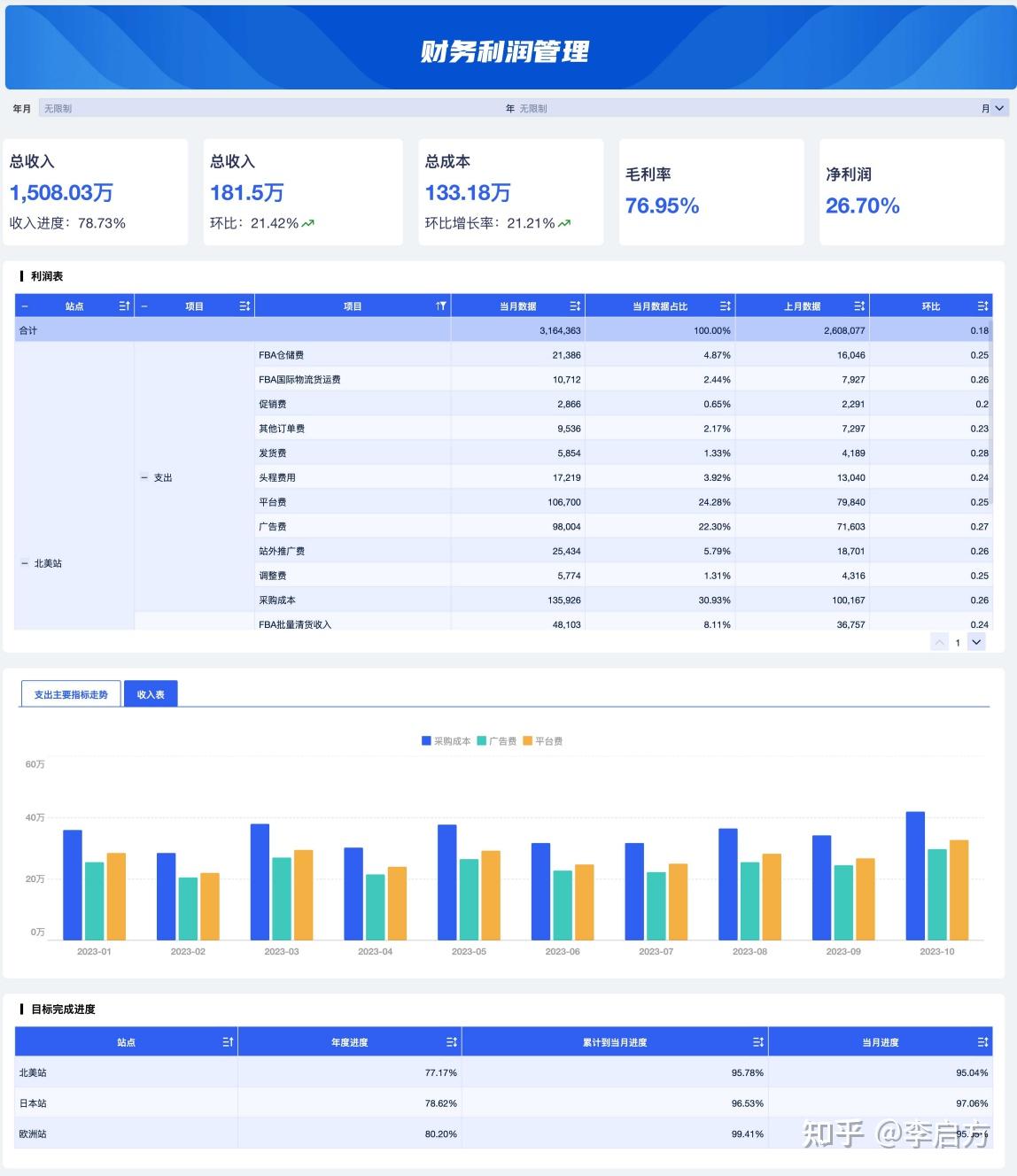Sort by 当月数据占比 column icon
This screenshot has height=1176, width=1017.
726,306
